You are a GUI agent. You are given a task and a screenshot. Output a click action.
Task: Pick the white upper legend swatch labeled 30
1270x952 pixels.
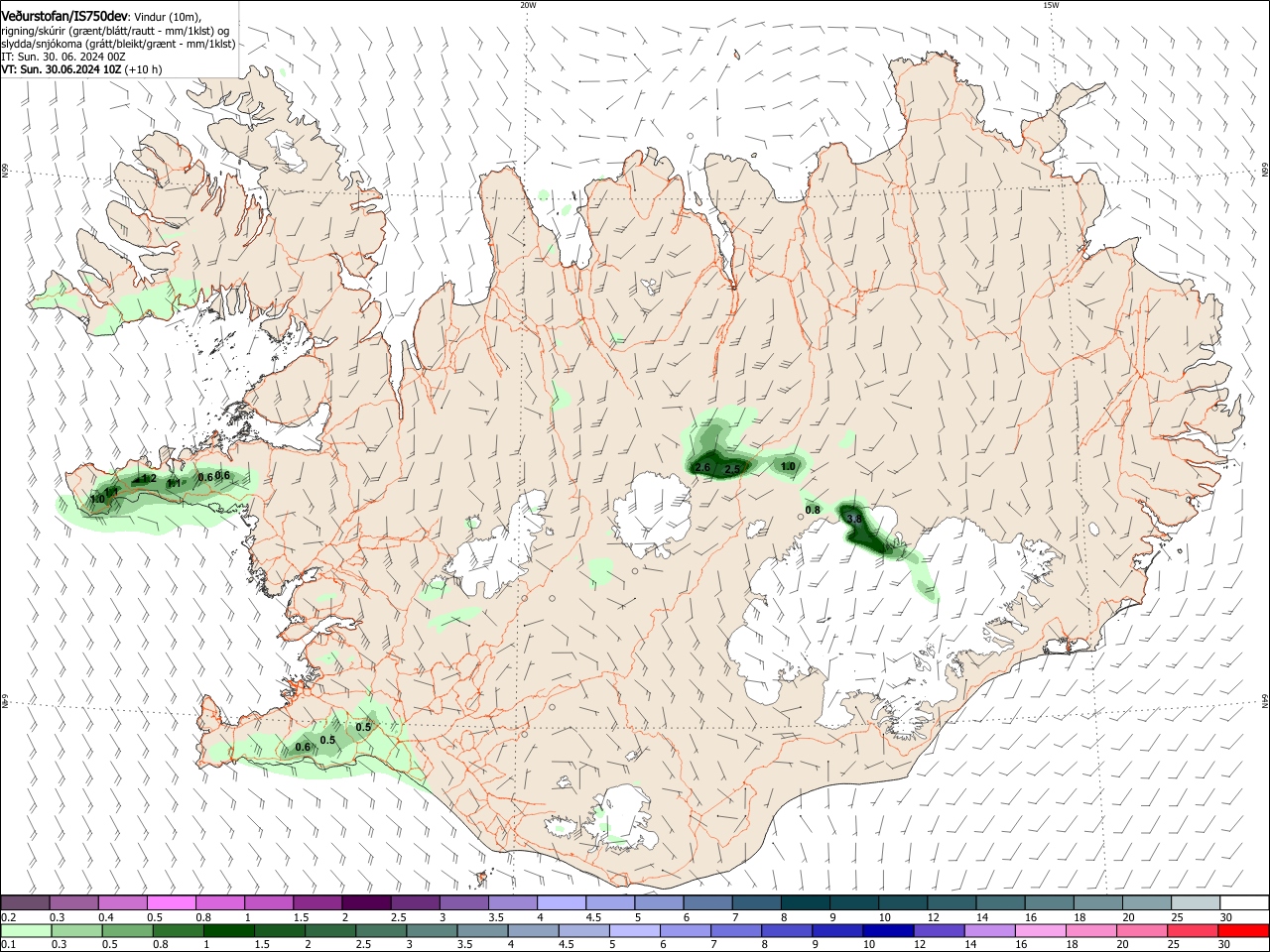click(1244, 902)
